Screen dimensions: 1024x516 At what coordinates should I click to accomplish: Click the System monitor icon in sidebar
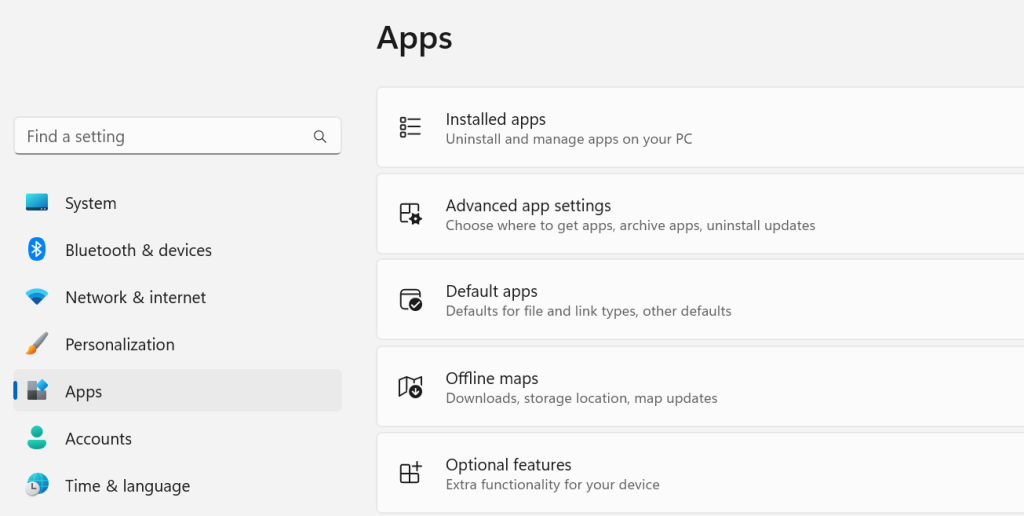click(37, 203)
